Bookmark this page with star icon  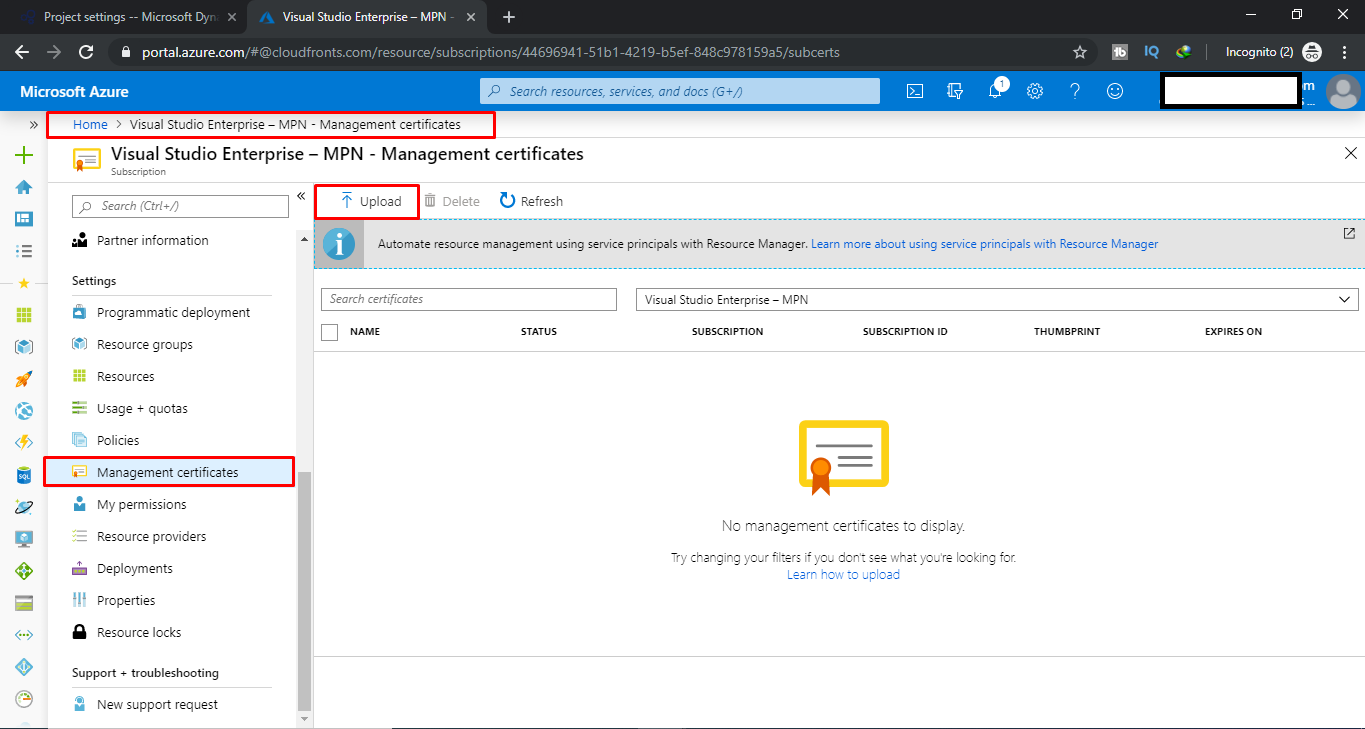[x=1079, y=52]
